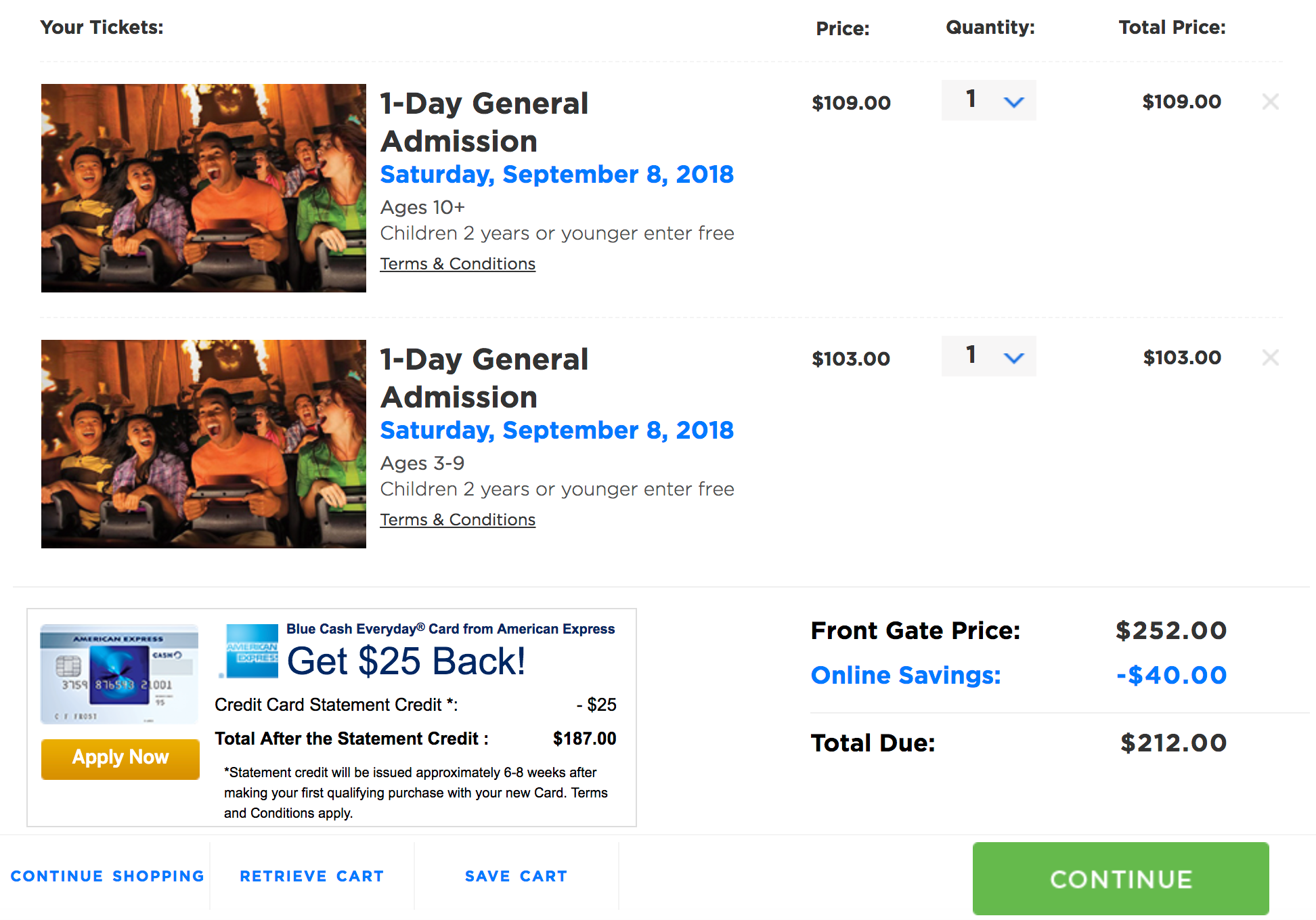Screen dimensions: 1316x920
Task: Open quantity dropdown for Ages 10+ ticket
Action: pos(988,101)
